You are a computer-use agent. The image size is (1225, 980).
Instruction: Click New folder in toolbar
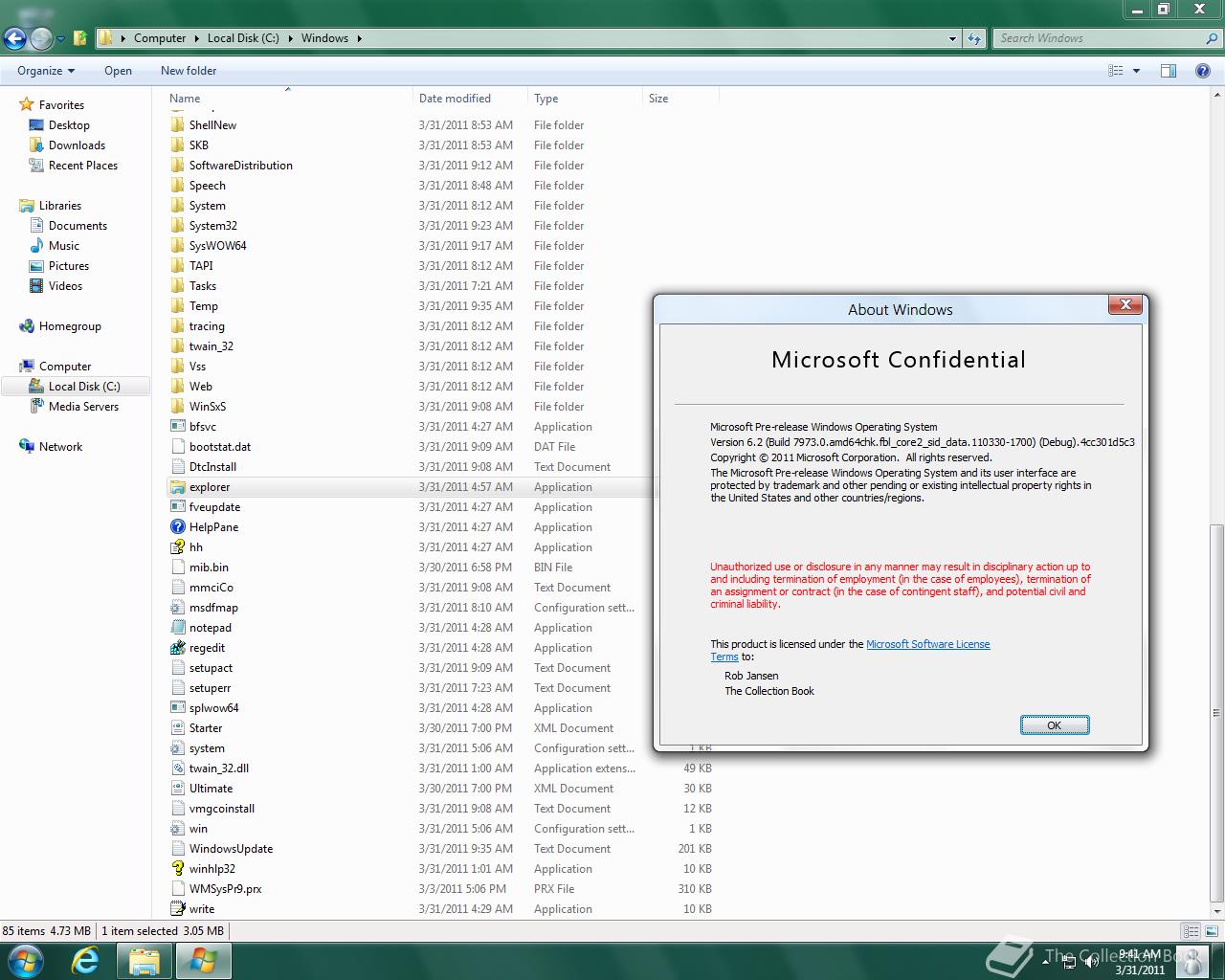point(189,71)
